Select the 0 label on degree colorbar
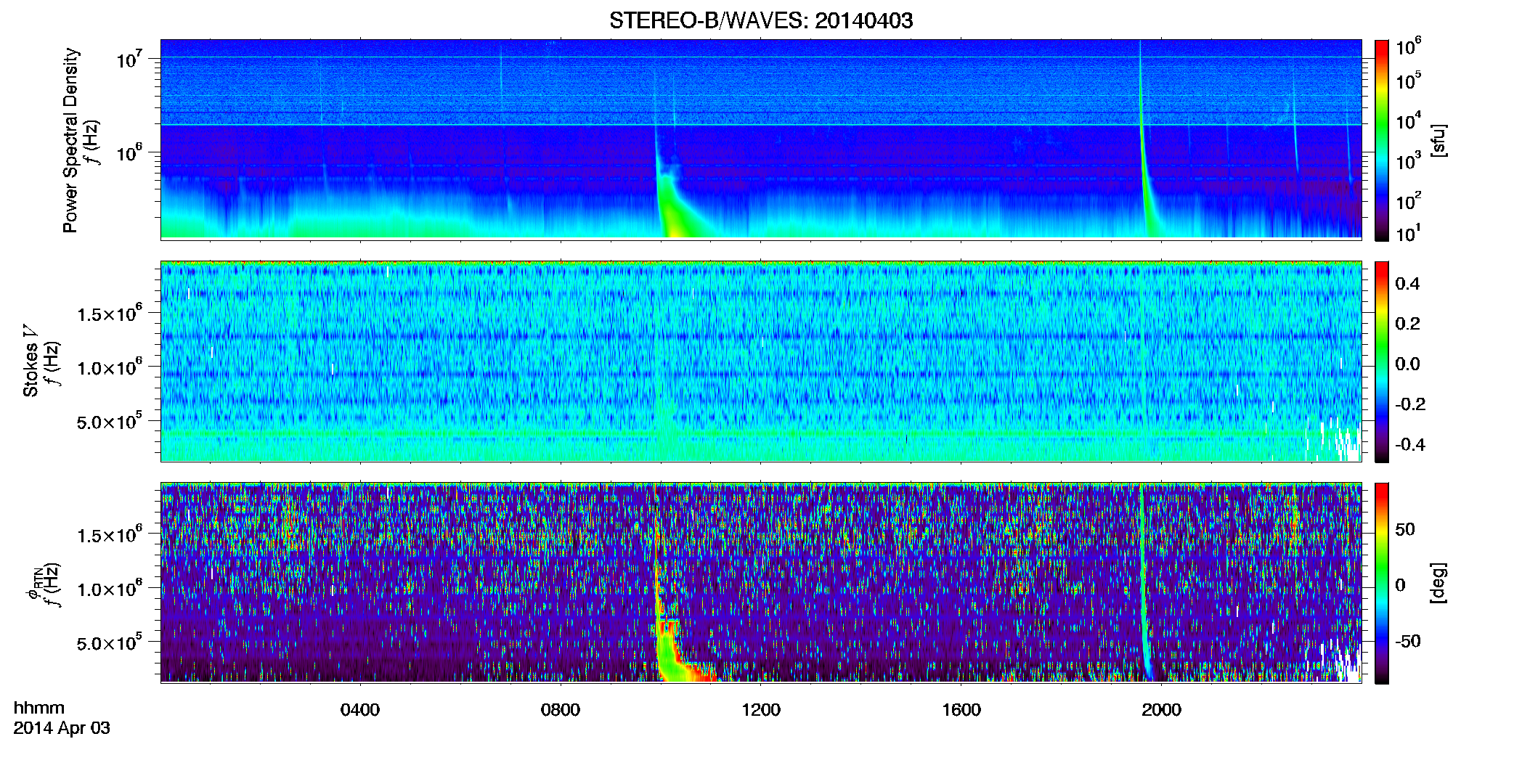The image size is (1522, 784). coord(1400,585)
